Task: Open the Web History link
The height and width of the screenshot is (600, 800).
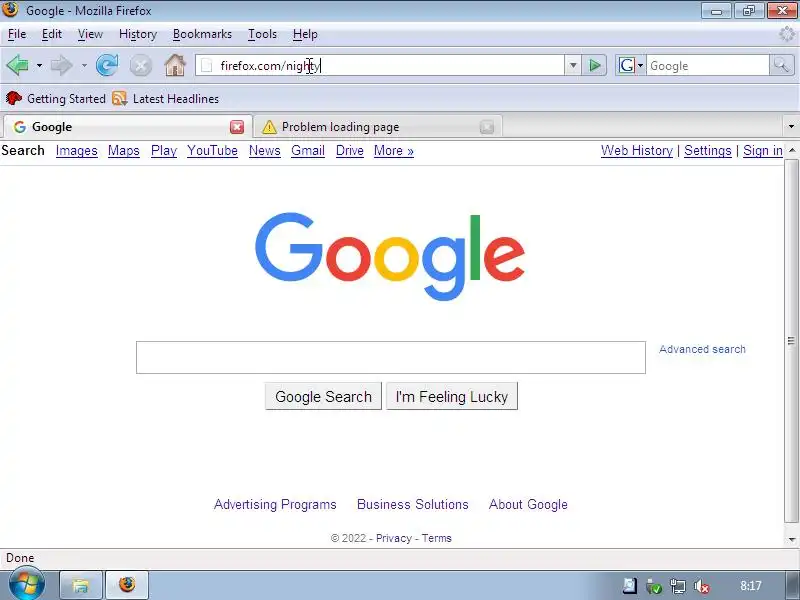Action: (637, 151)
